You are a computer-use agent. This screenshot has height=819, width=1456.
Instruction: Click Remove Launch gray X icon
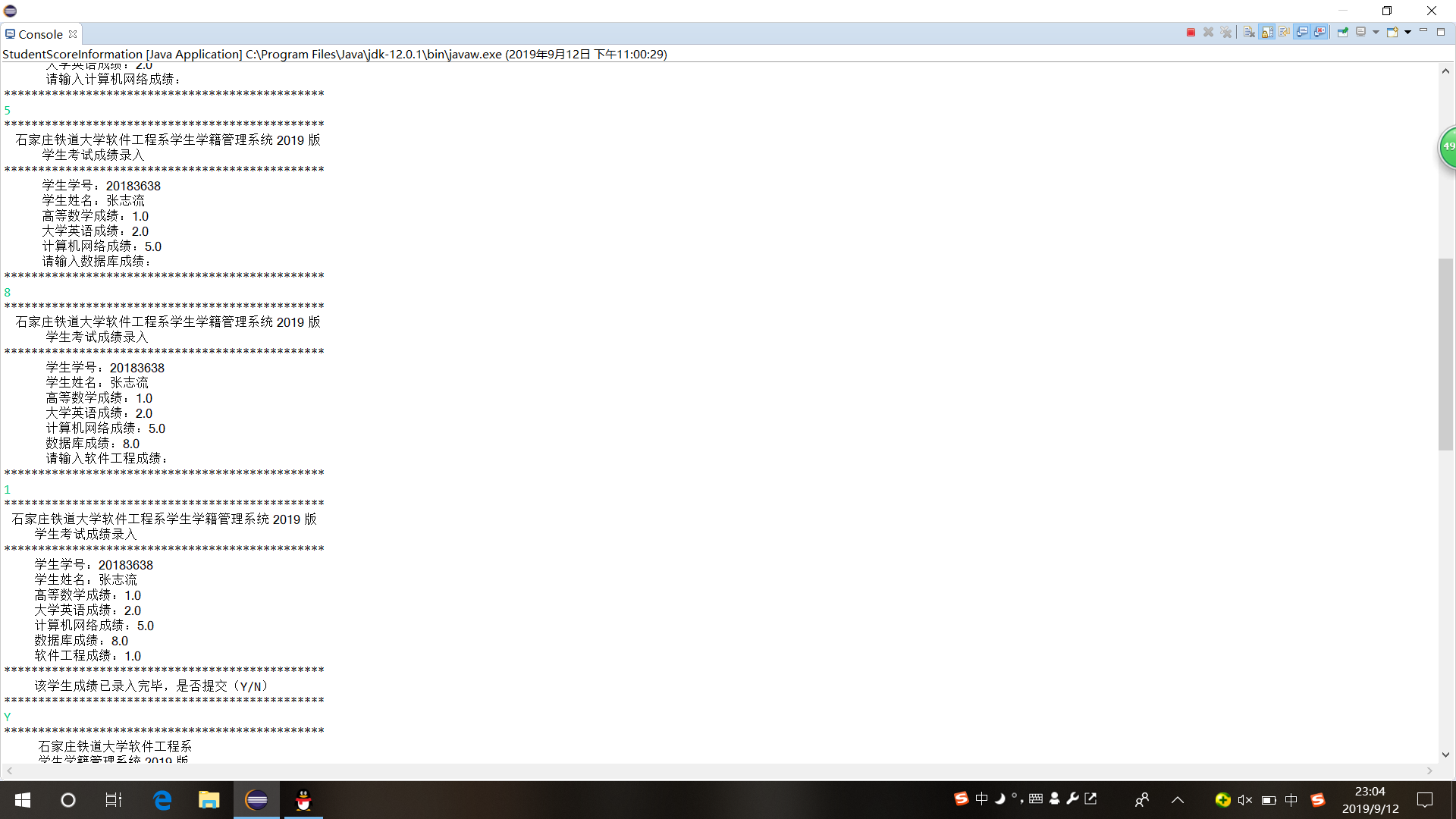tap(1208, 32)
